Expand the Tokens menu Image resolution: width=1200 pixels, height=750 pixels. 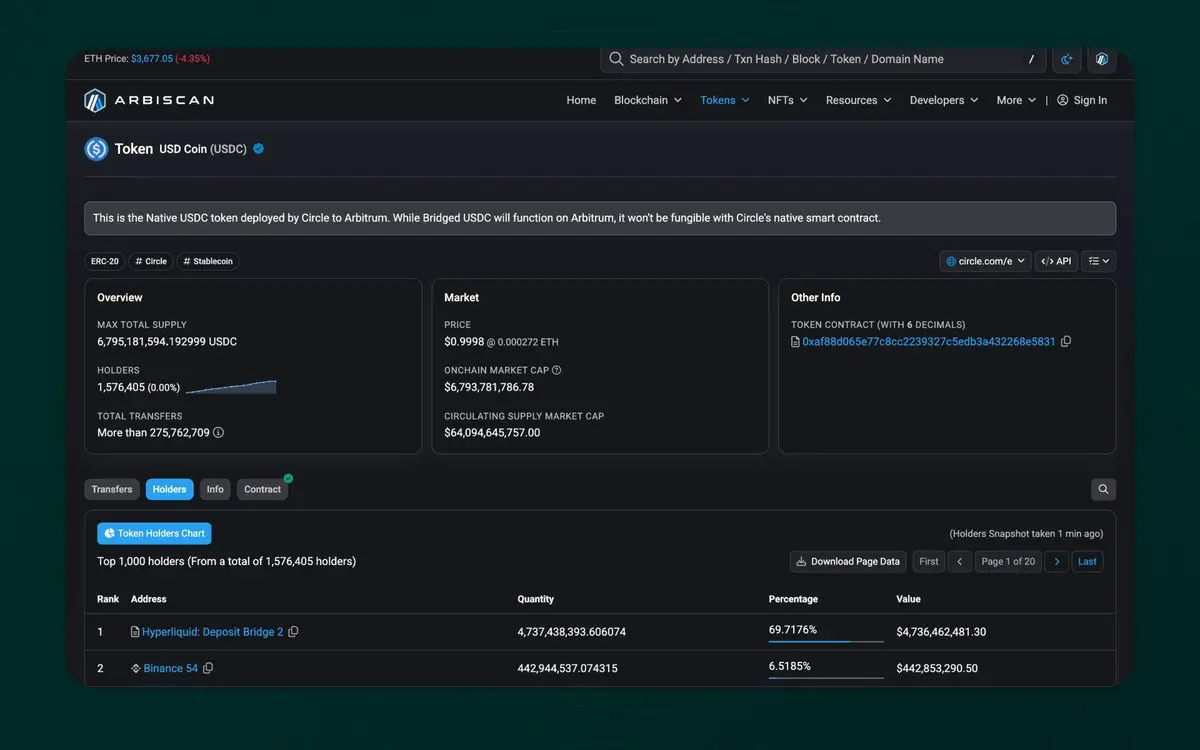725,100
